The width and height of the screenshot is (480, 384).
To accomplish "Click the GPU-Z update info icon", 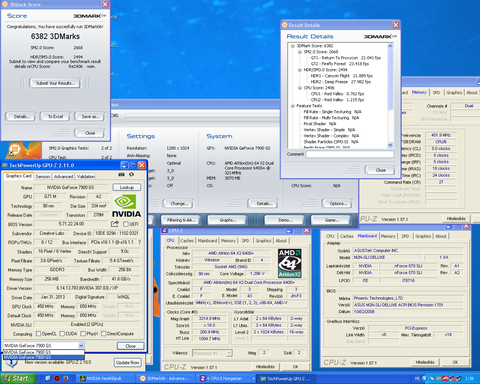I will (x=12, y=363).
